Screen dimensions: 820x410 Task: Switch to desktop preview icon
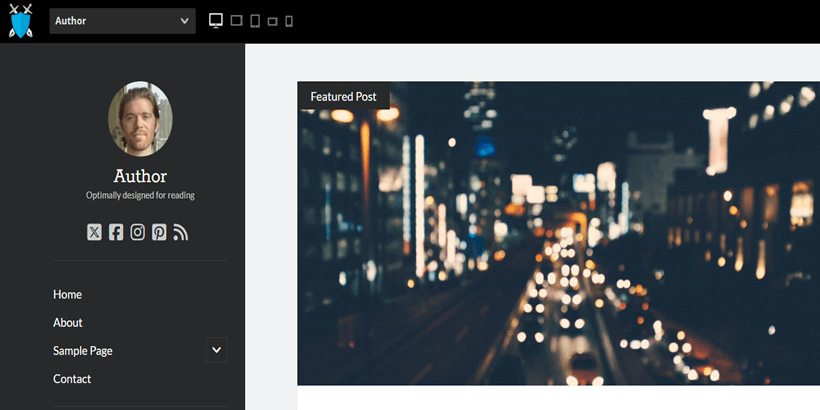tap(216, 20)
